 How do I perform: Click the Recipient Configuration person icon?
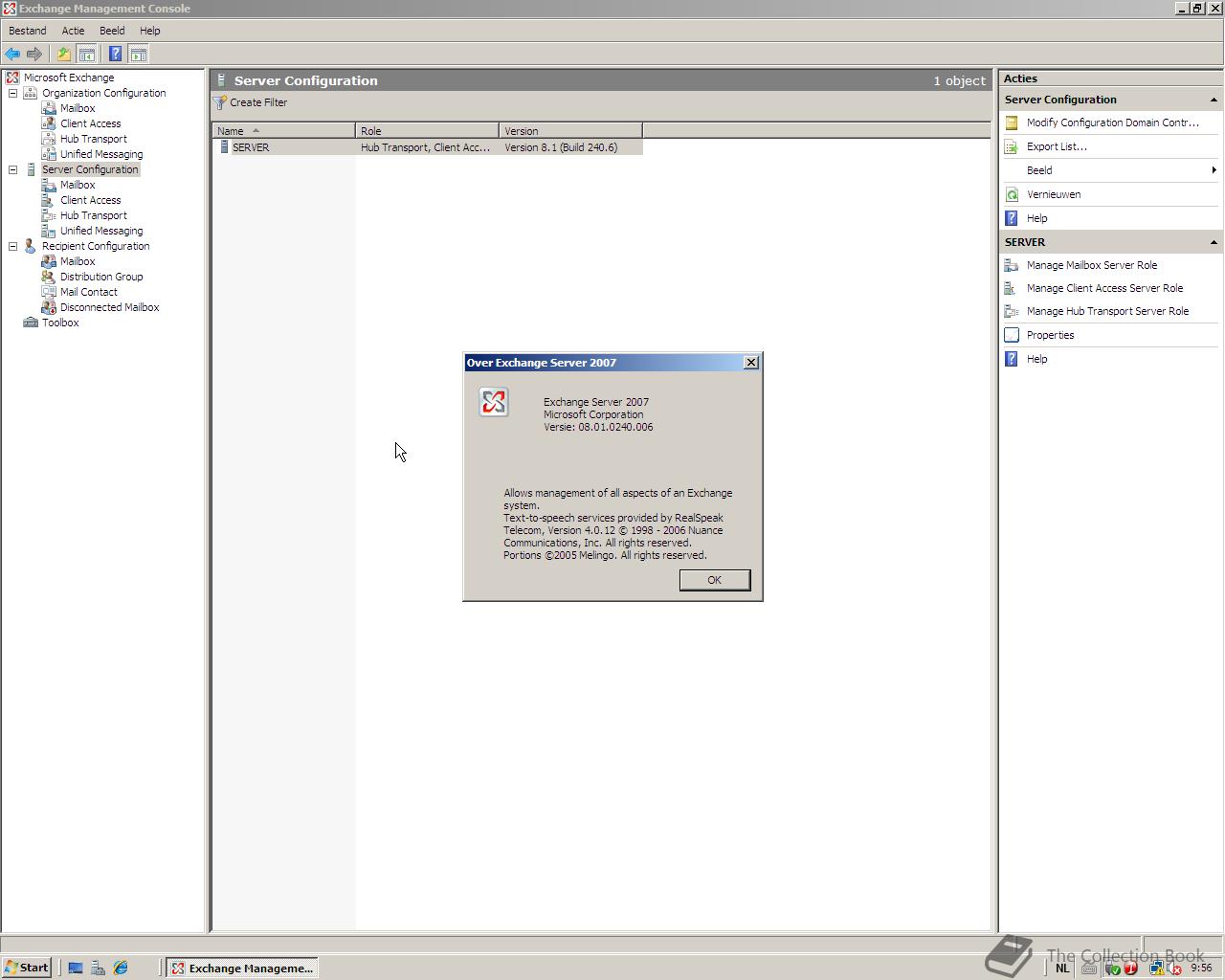[31, 246]
